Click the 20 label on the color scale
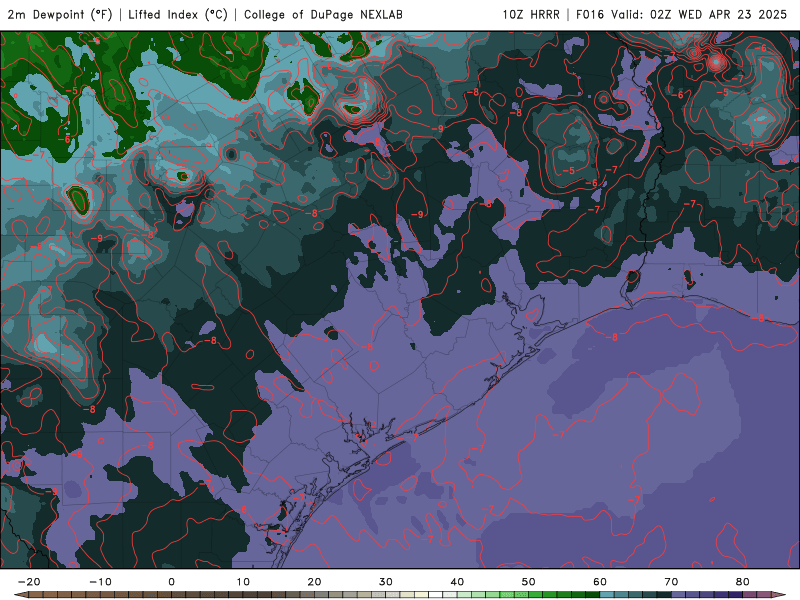Screen dimensions: 800x600 coord(314,582)
